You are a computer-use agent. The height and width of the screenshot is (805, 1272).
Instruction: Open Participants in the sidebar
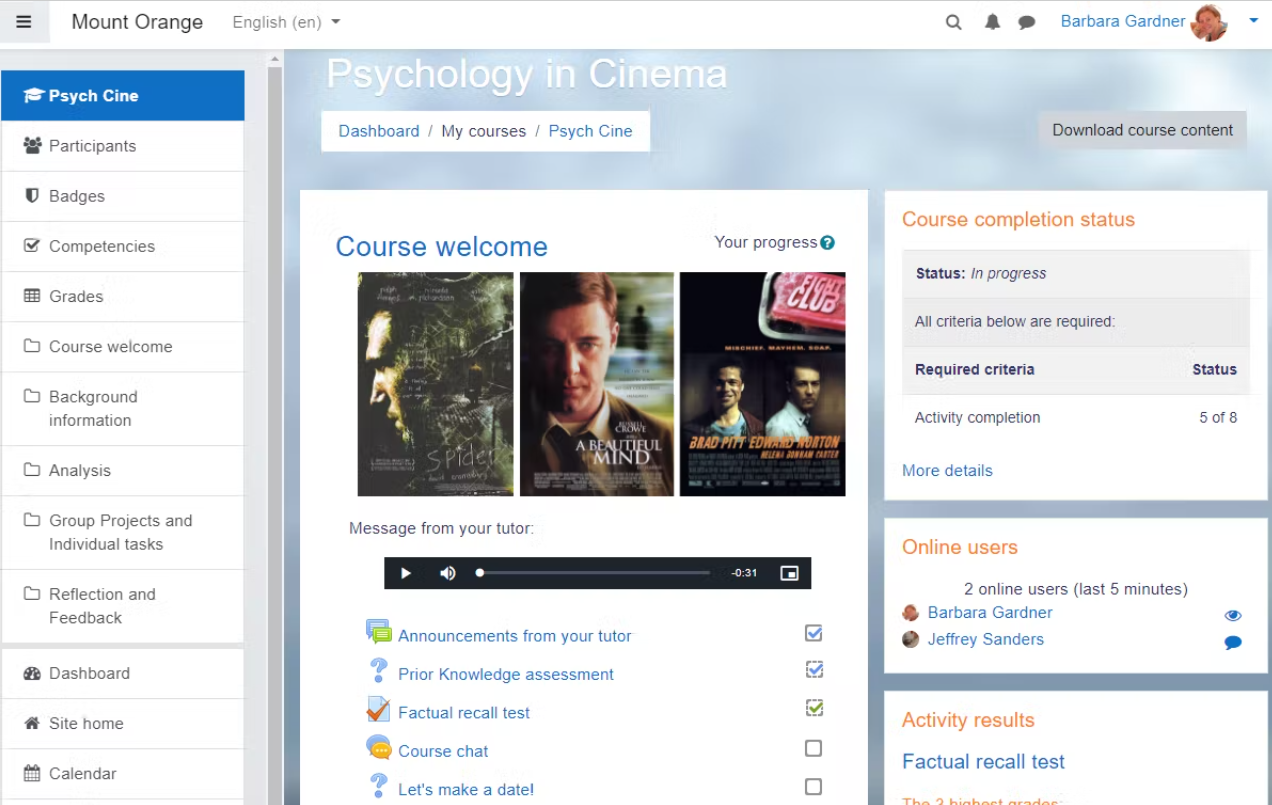tap(123, 146)
